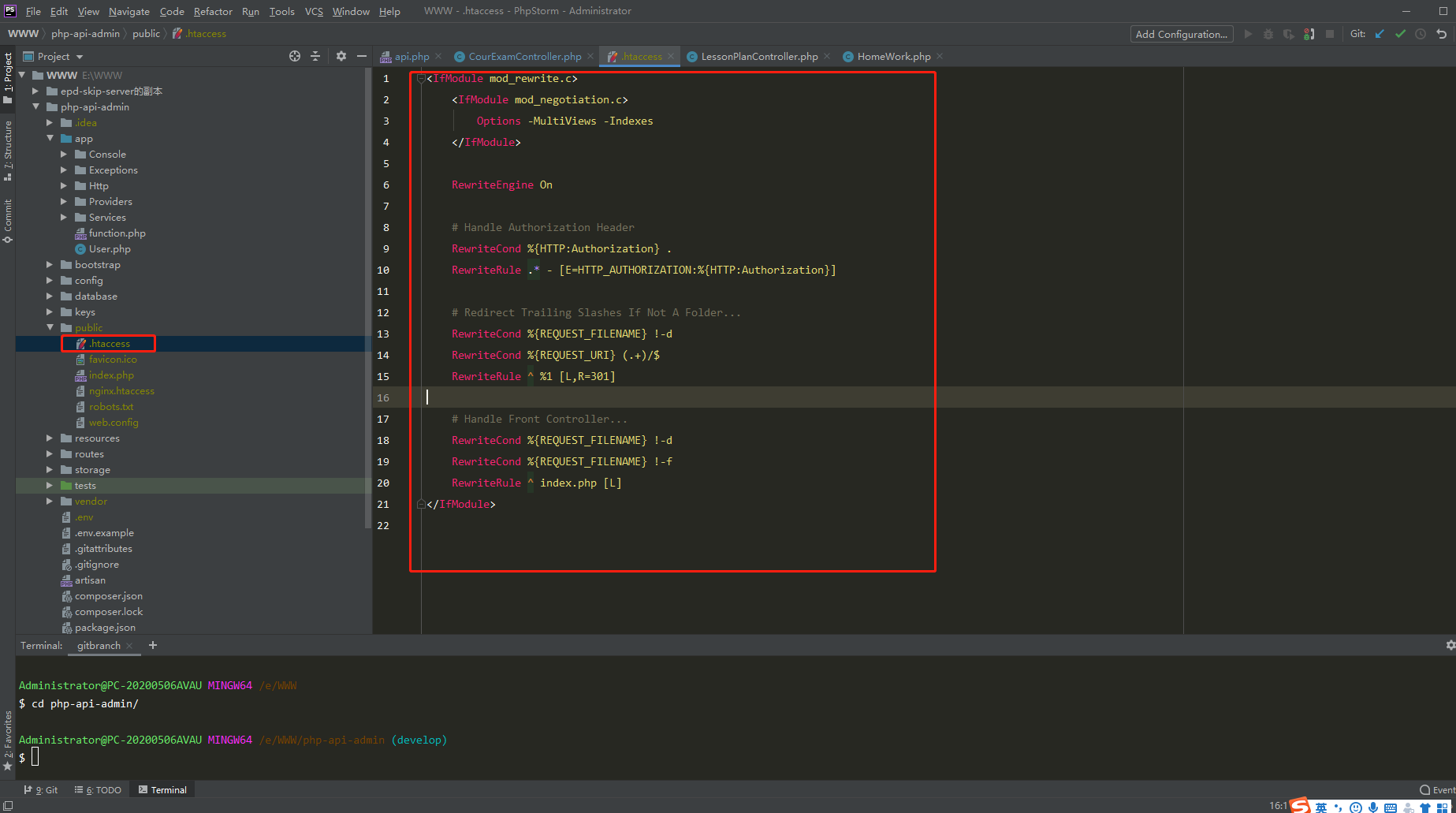Click the Git rollback arrow icon

1442,34
